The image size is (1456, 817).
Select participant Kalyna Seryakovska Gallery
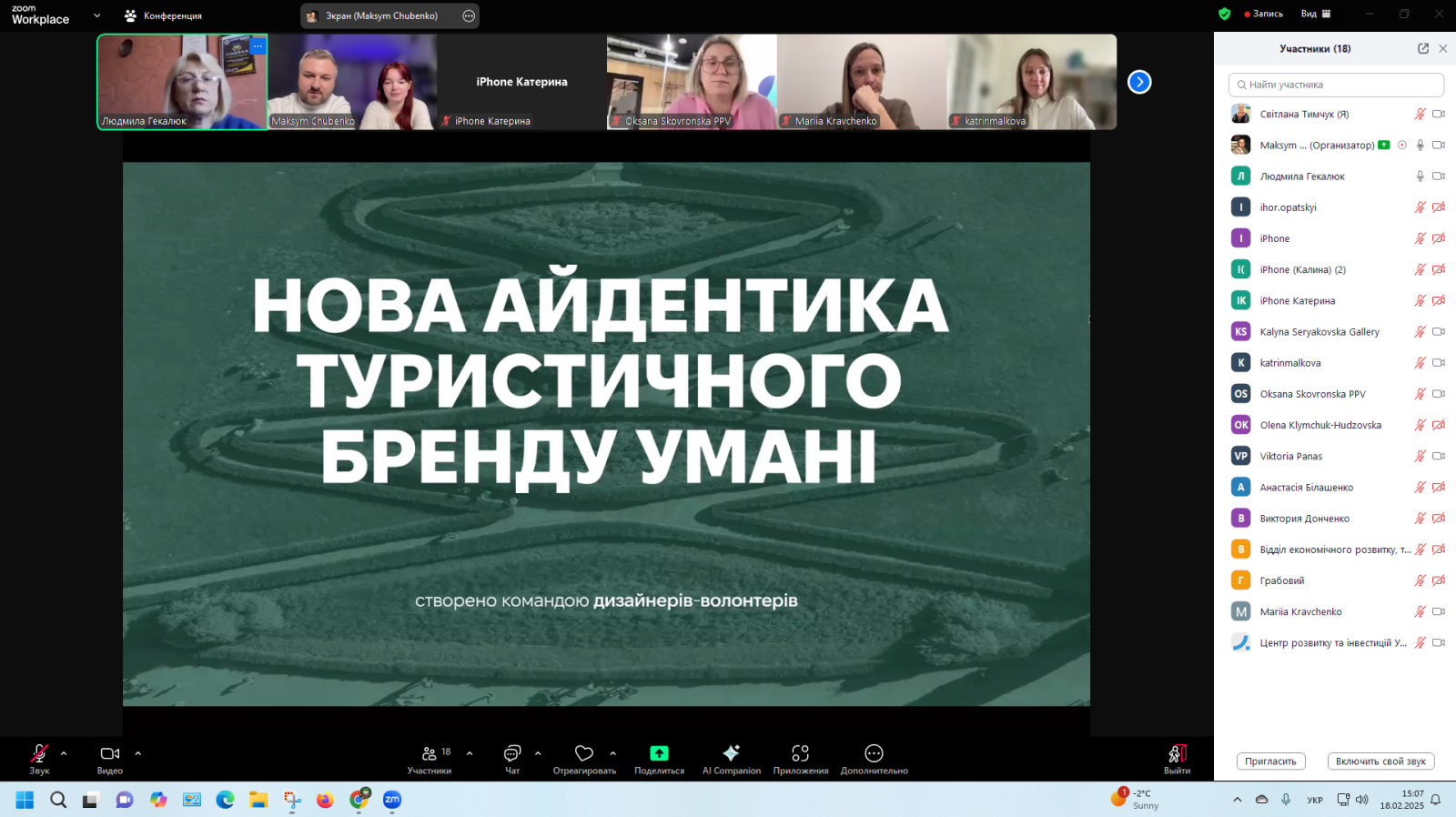pyautogui.click(x=1336, y=331)
